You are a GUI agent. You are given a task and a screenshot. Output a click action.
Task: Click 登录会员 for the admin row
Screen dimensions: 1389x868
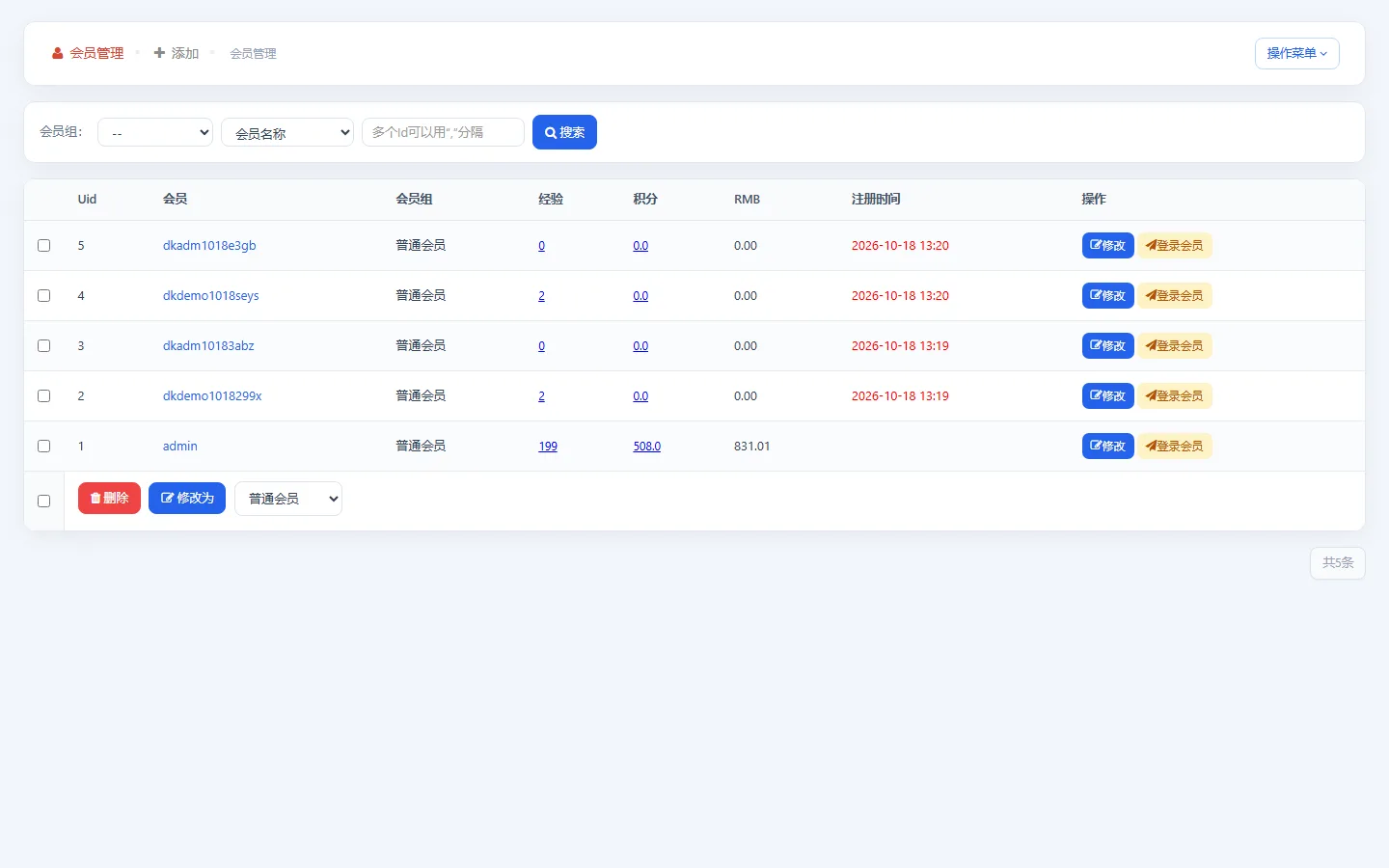(x=1175, y=447)
